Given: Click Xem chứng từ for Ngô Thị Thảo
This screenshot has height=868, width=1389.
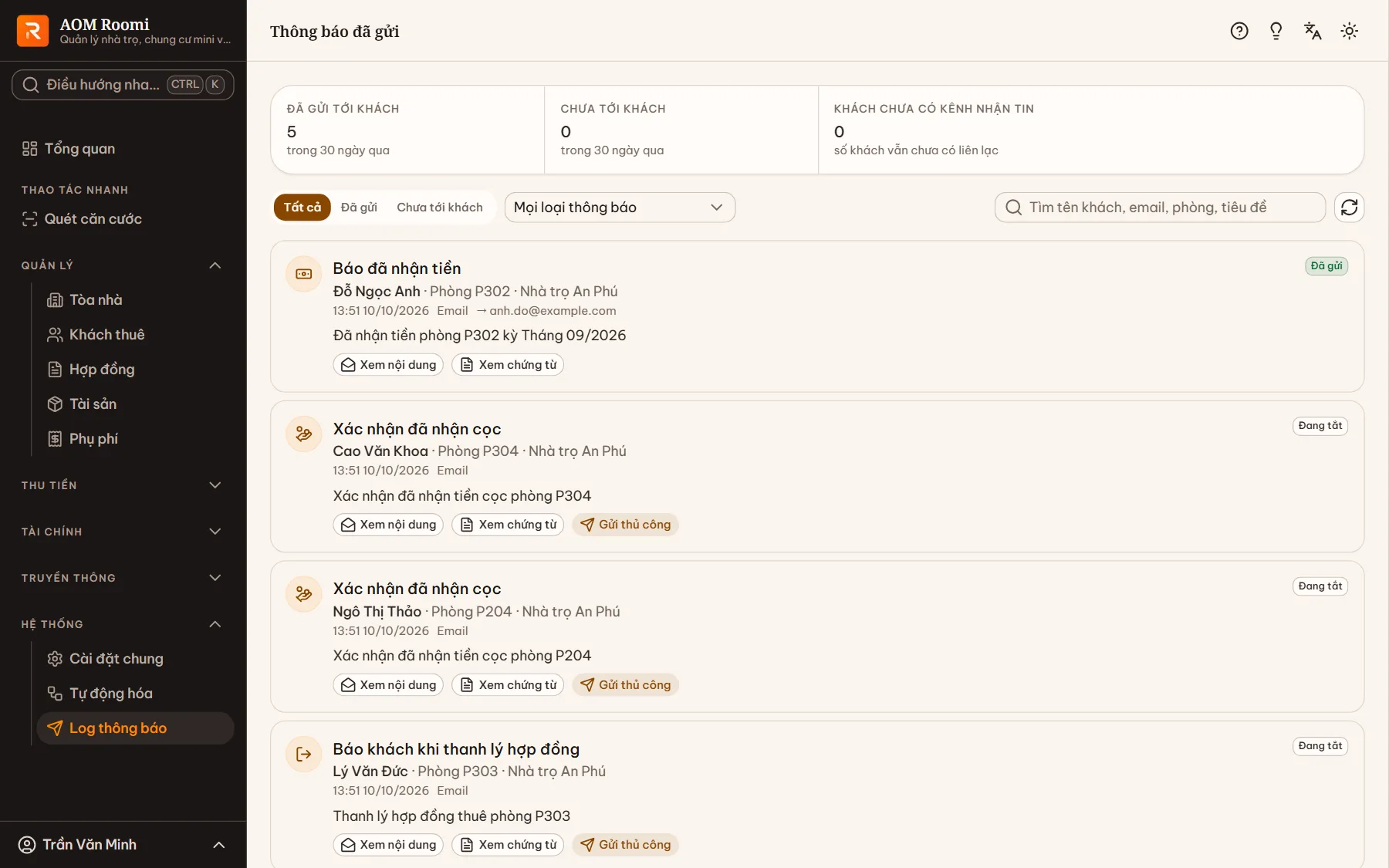Looking at the screenshot, I should point(508,685).
